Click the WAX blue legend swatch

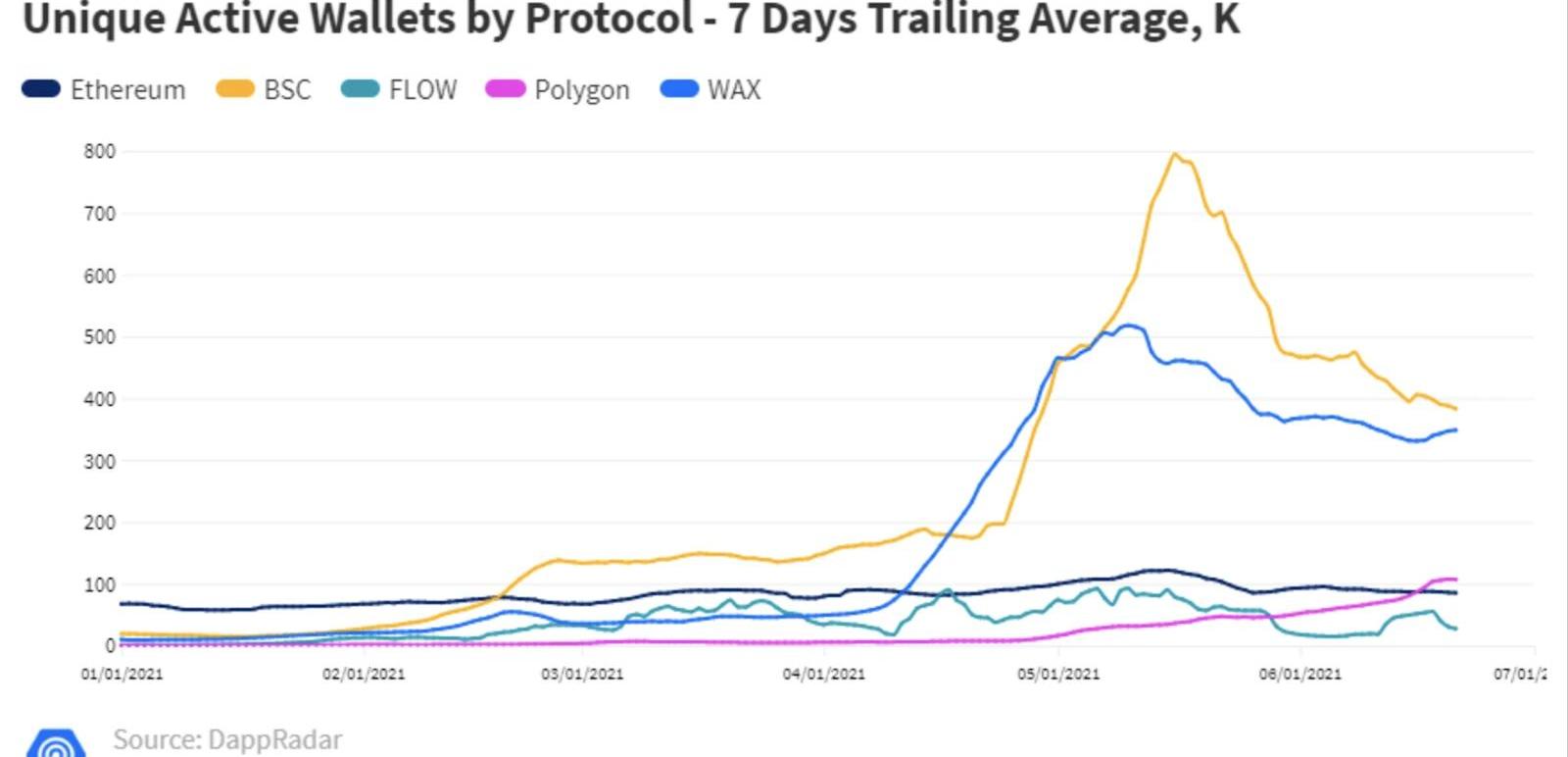[x=679, y=89]
